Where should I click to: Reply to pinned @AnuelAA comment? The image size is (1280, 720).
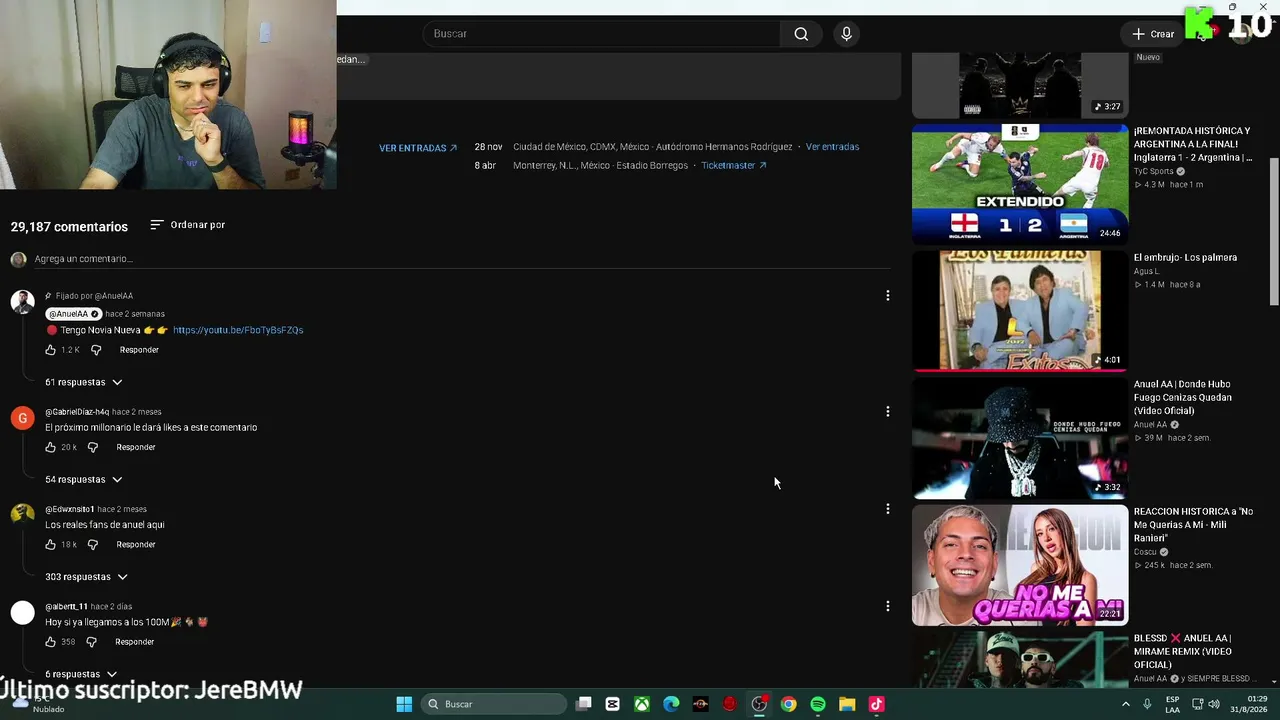139,350
